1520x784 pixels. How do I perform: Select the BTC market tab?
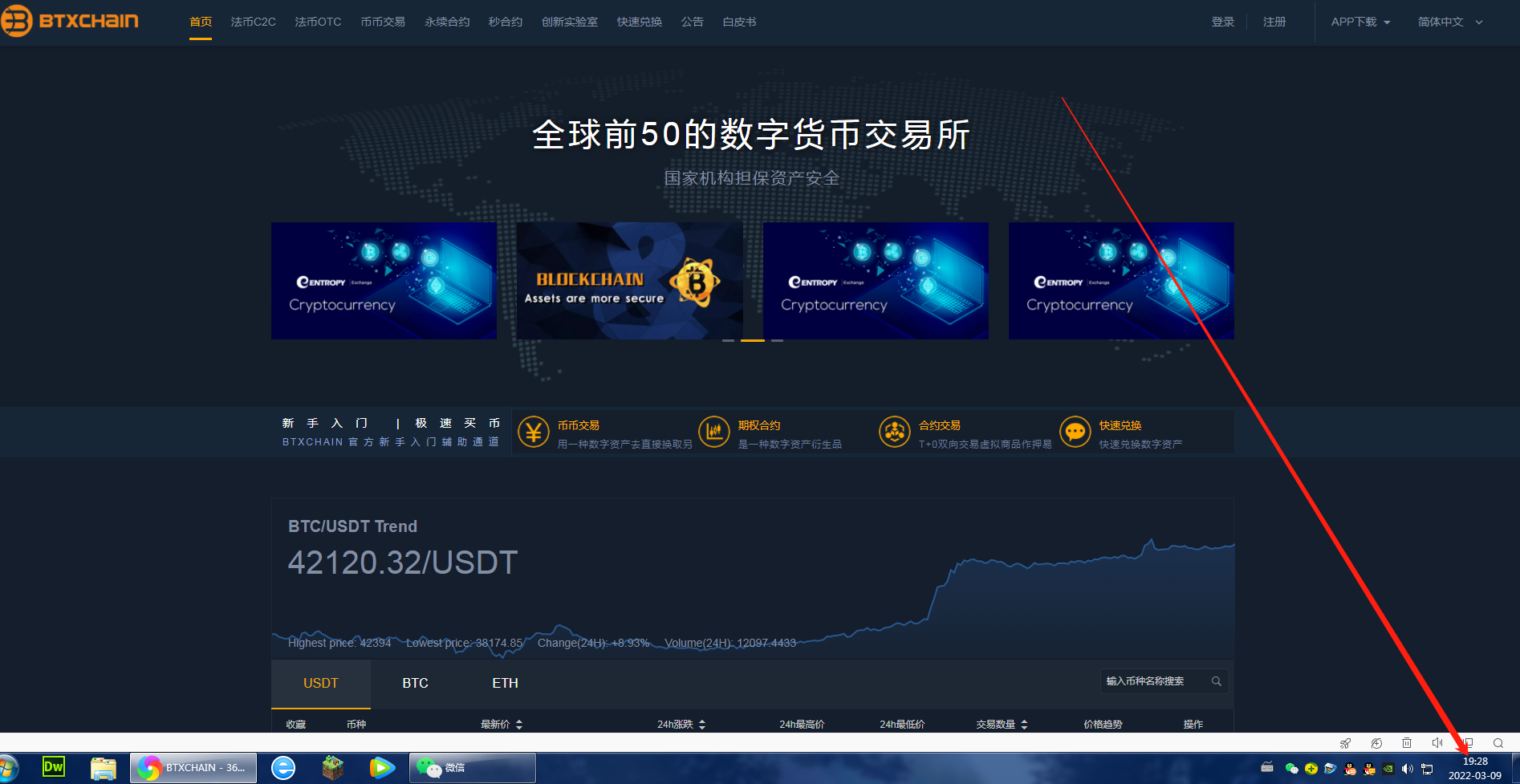tap(415, 683)
